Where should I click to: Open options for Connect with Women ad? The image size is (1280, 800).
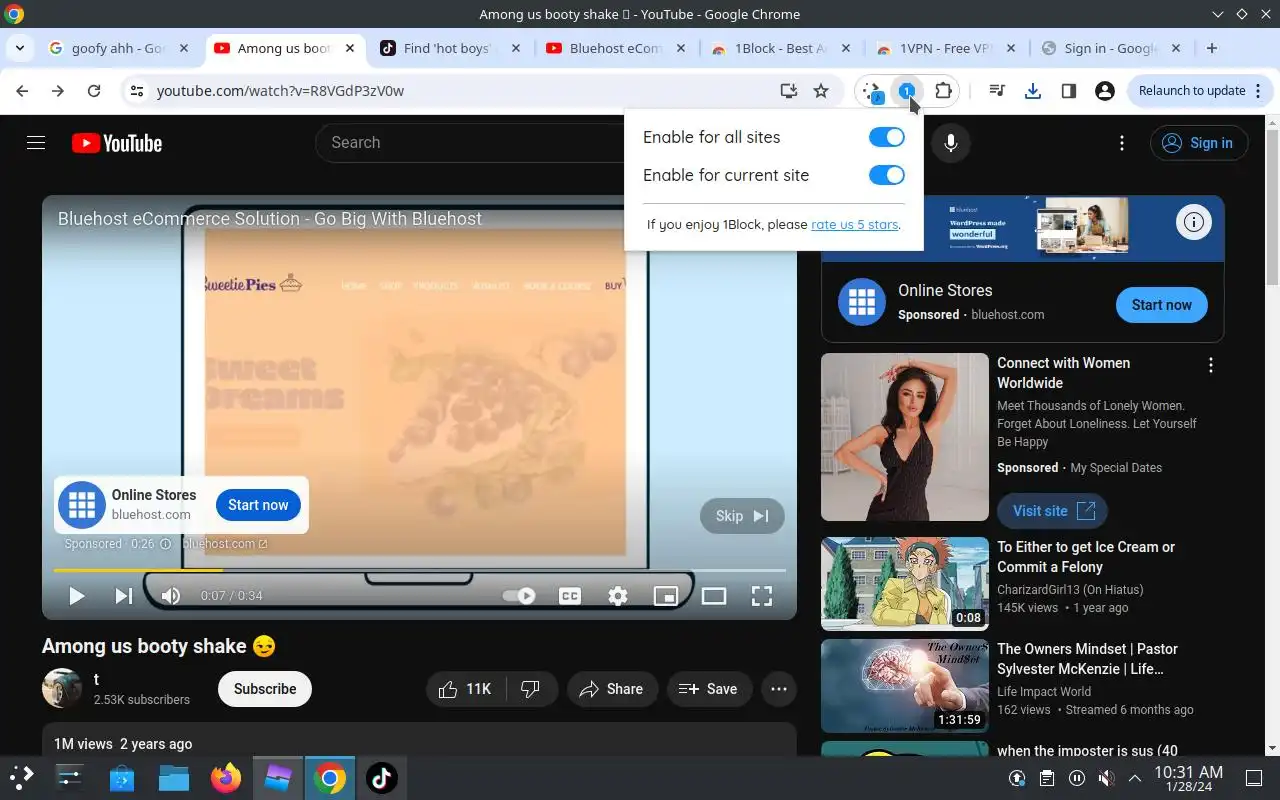(x=1211, y=365)
